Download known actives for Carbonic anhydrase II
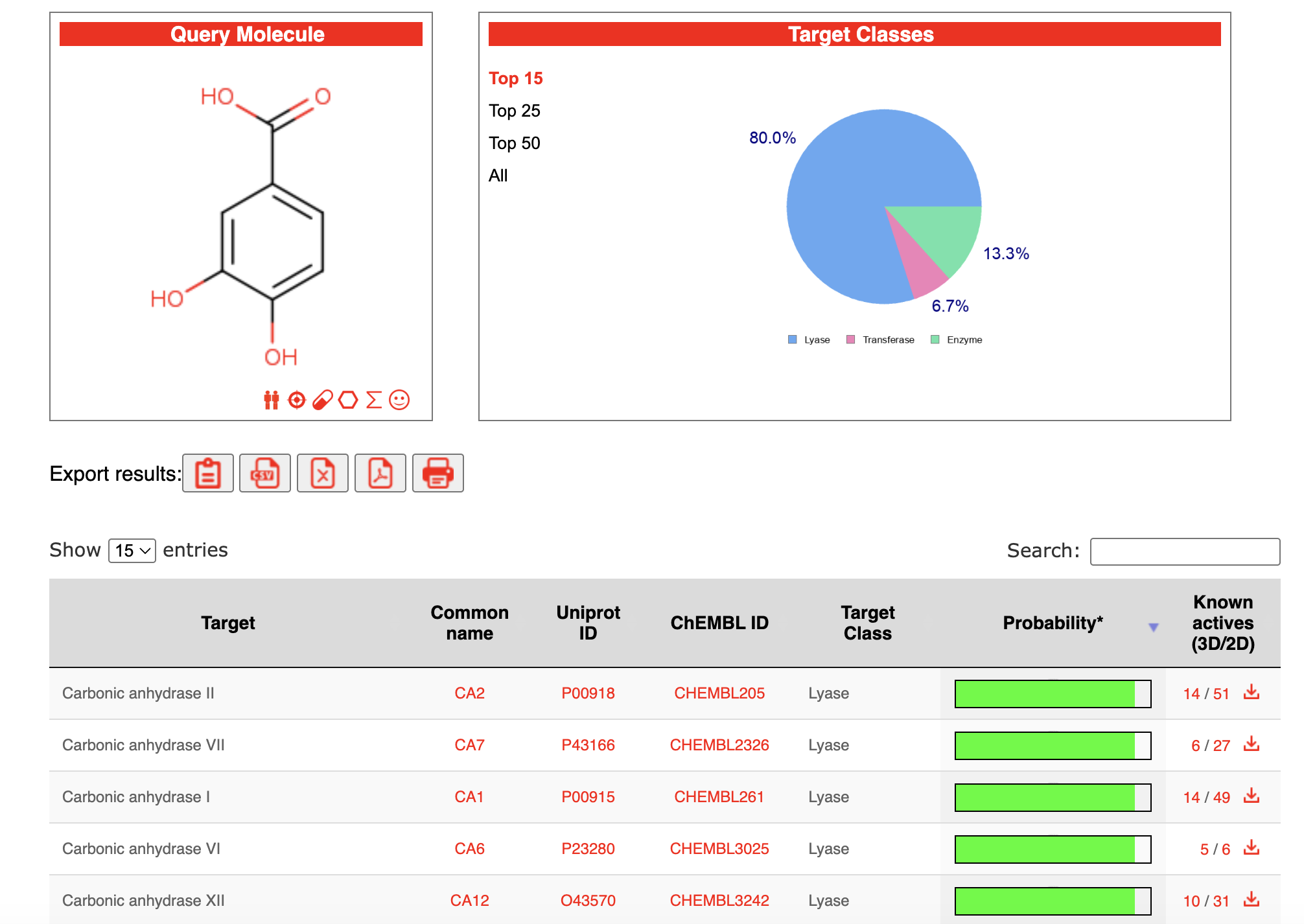 [1252, 693]
